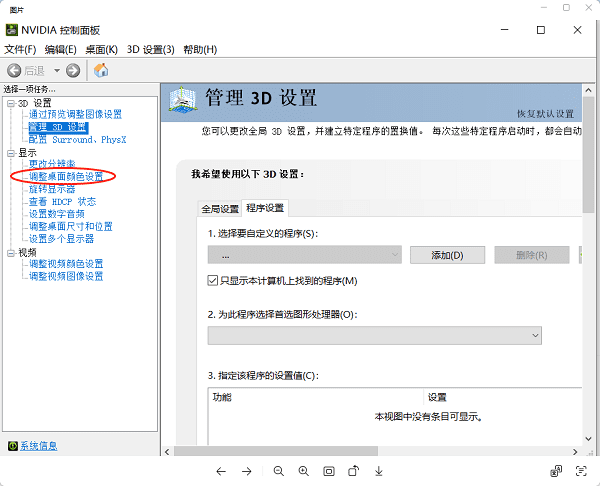
Task: Fit image to window in viewer
Action: [329, 471]
